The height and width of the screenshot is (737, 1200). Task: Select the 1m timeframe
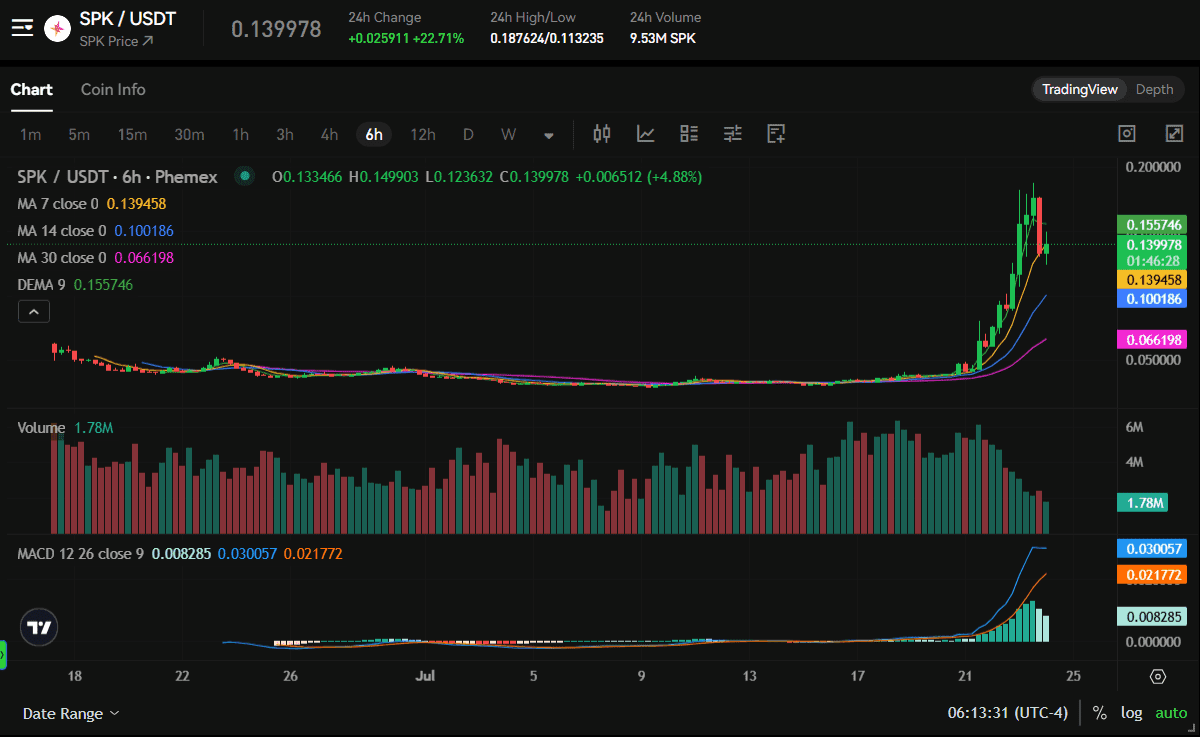click(31, 134)
